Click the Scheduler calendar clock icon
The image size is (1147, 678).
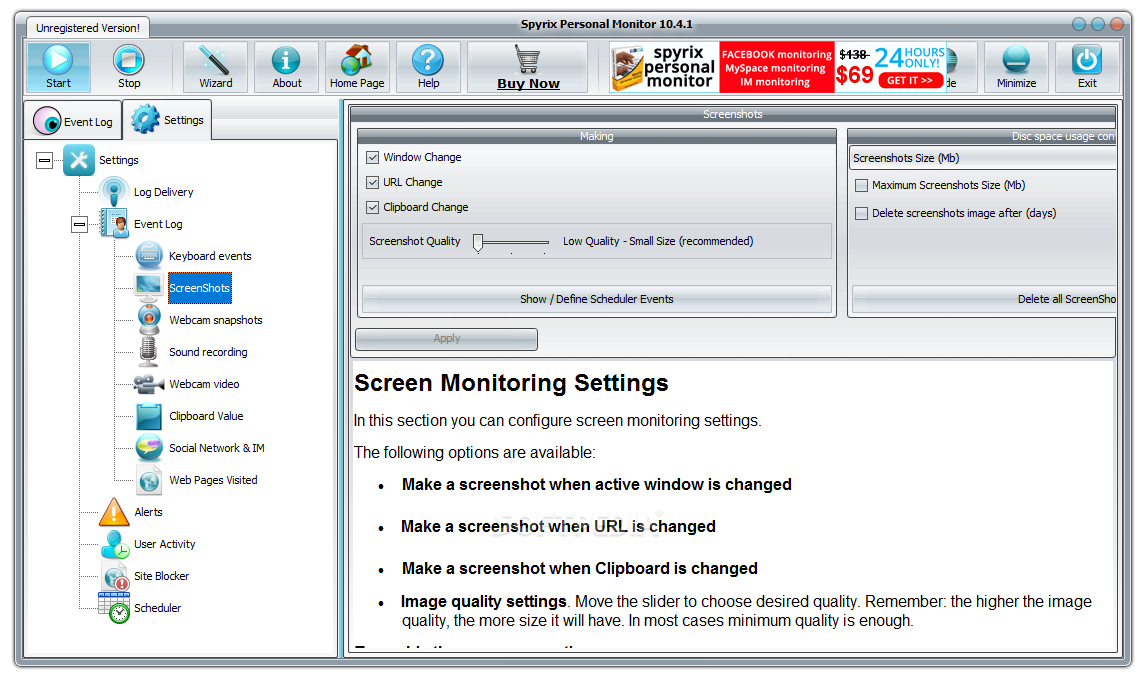[x=114, y=608]
